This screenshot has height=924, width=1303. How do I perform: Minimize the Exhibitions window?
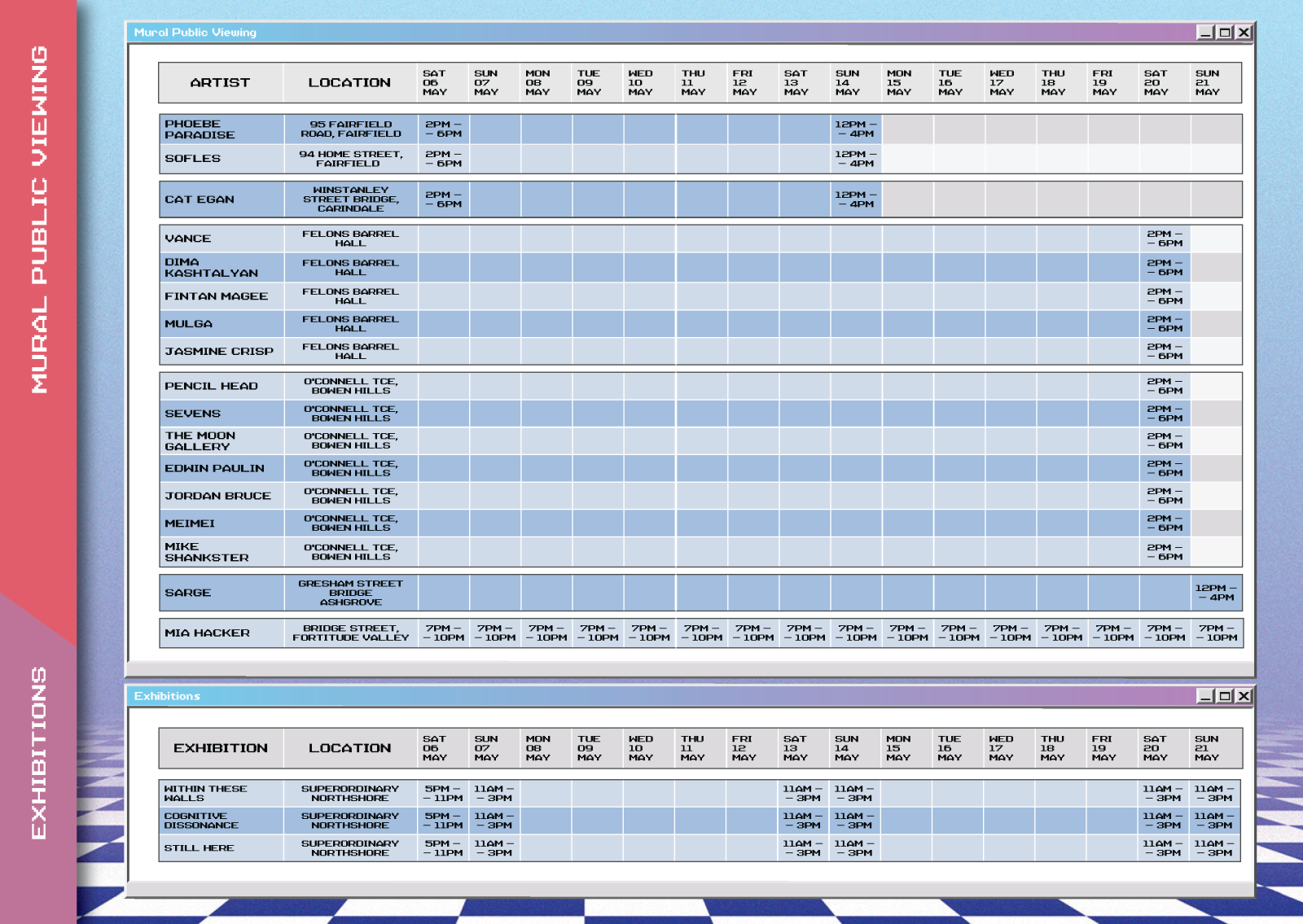1205,696
